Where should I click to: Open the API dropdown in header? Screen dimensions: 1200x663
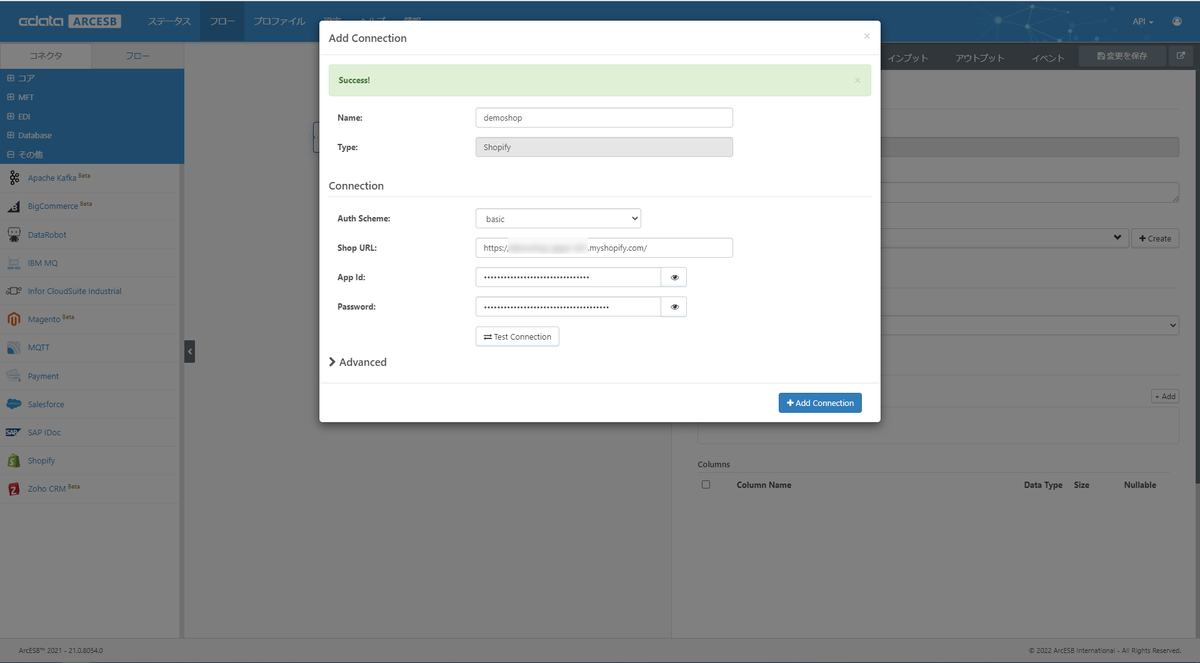1143,21
